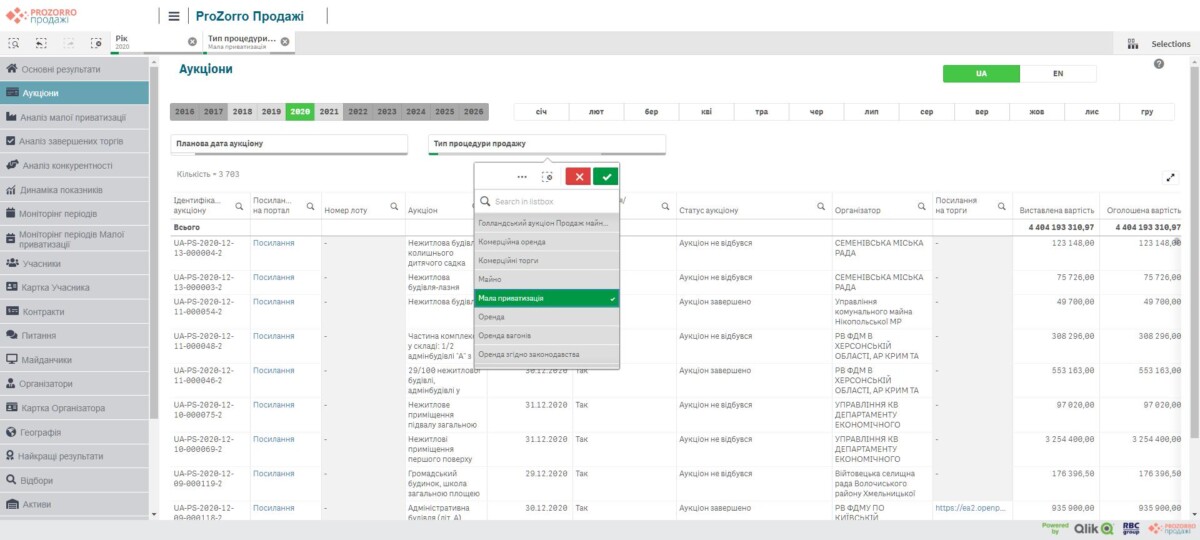This screenshot has height=540, width=1200.
Task: Remove the Рік 2020 selection
Action: click(192, 41)
